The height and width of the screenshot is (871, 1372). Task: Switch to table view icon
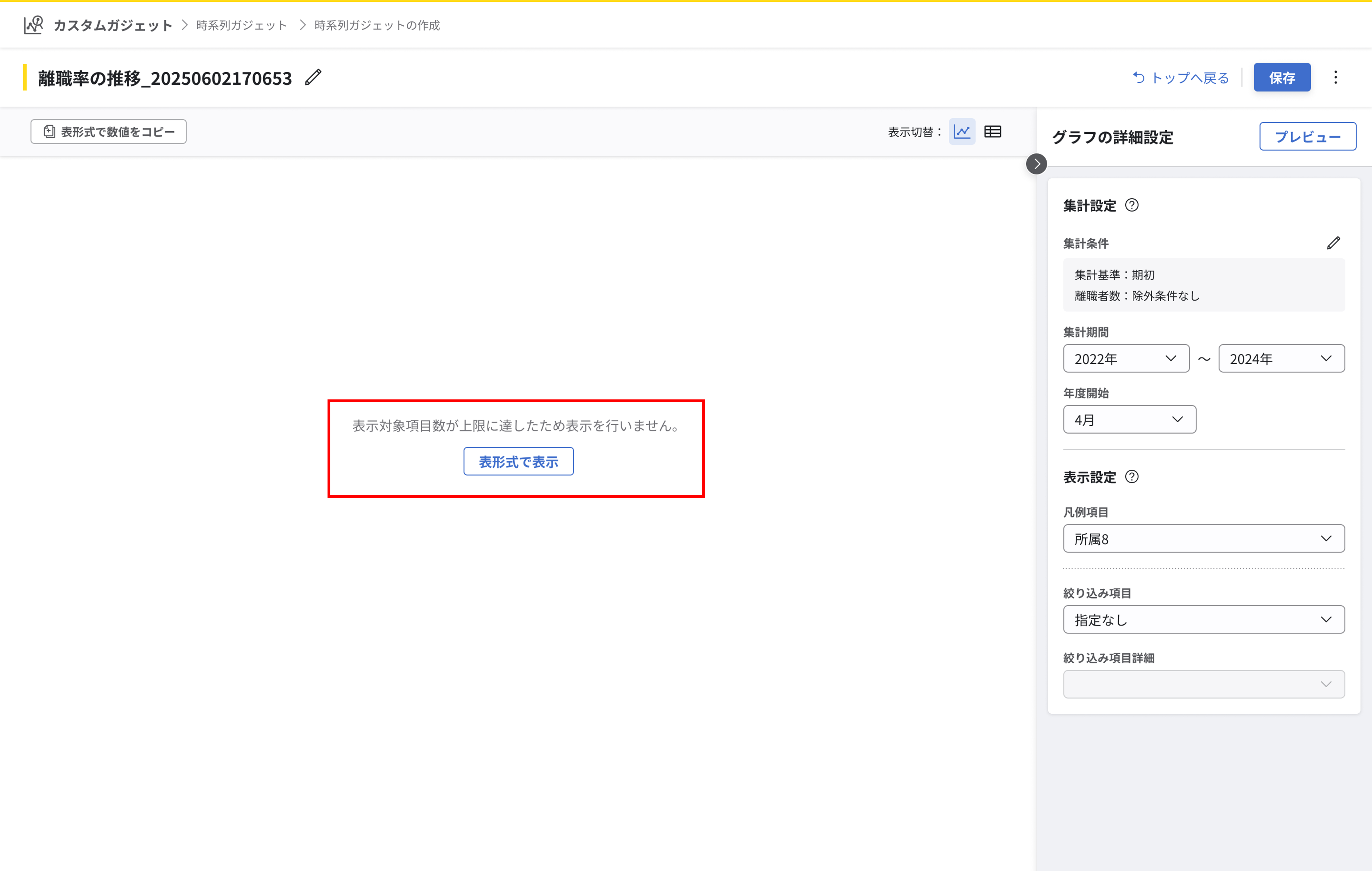point(992,132)
